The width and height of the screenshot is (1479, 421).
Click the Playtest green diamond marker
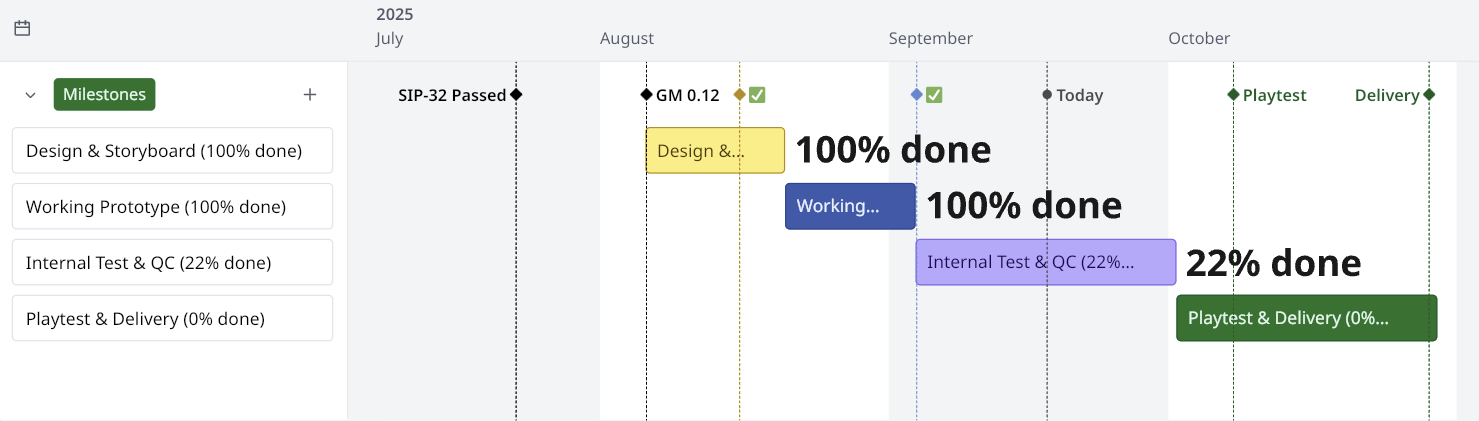pos(1233,95)
